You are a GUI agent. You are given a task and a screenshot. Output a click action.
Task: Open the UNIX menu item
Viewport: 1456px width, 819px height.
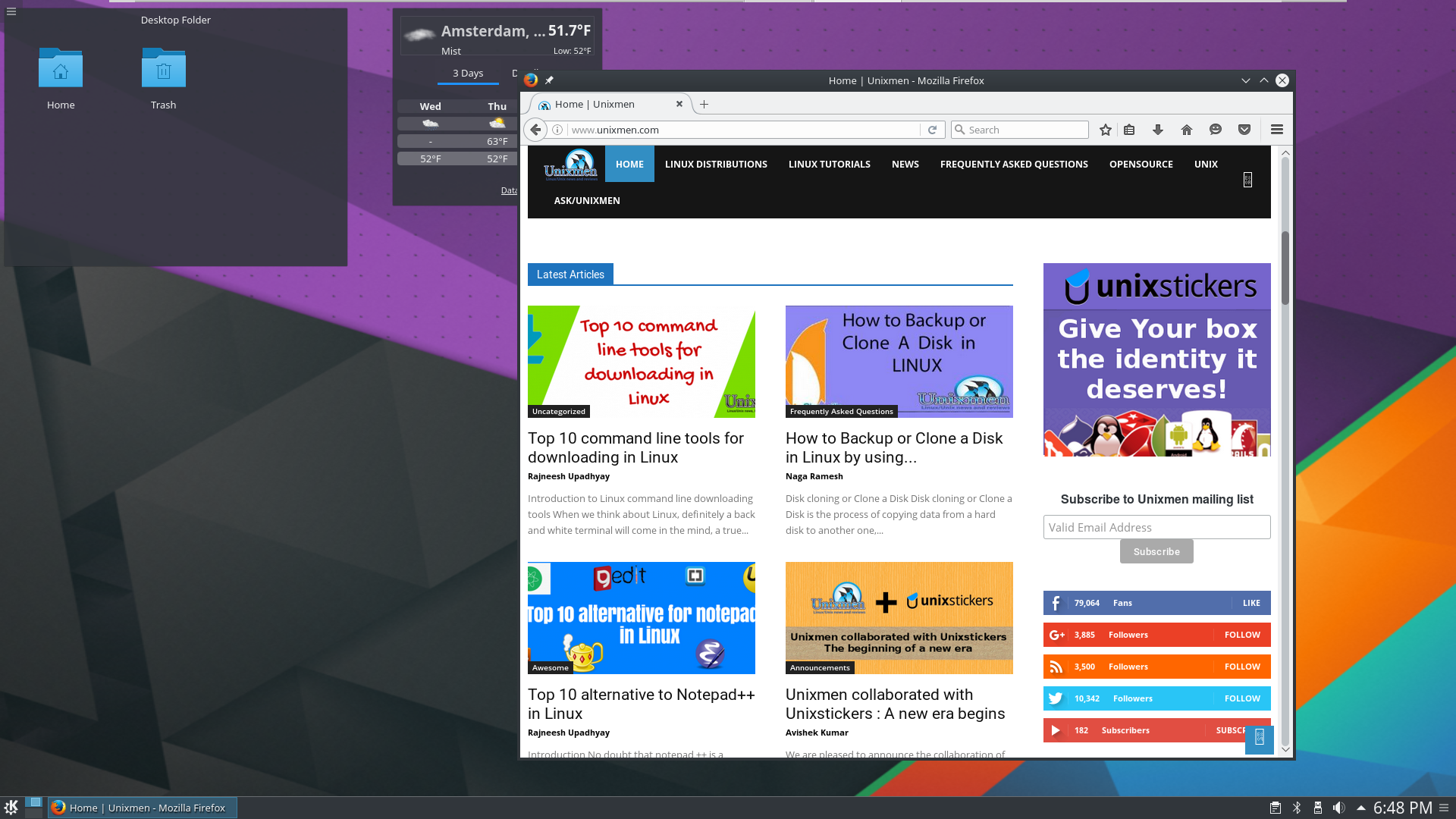1206,164
